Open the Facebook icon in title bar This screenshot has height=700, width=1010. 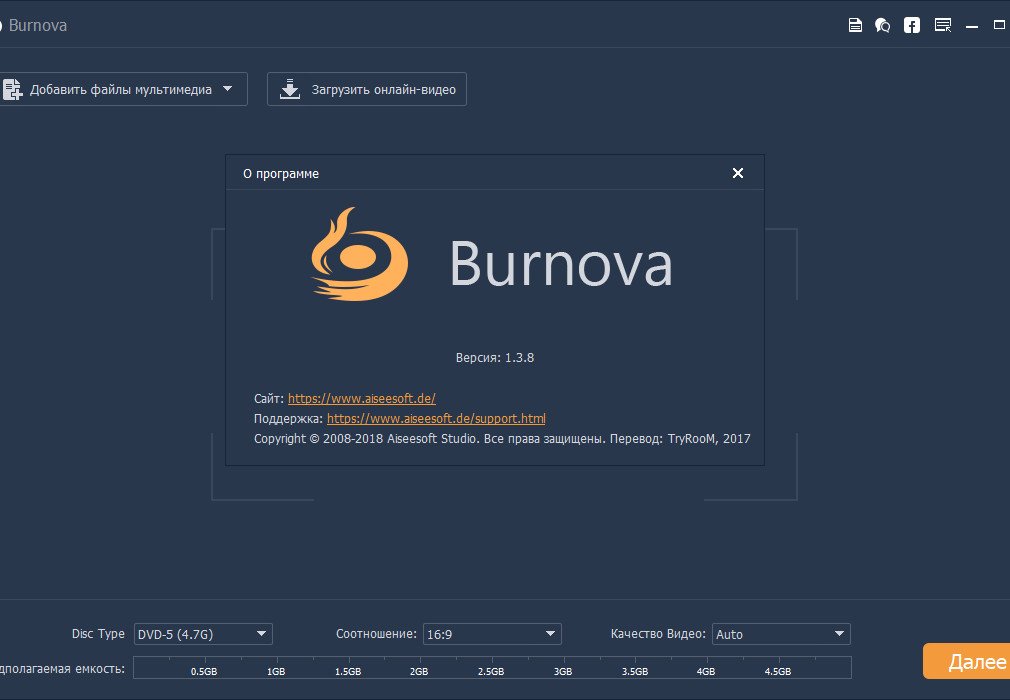[911, 25]
